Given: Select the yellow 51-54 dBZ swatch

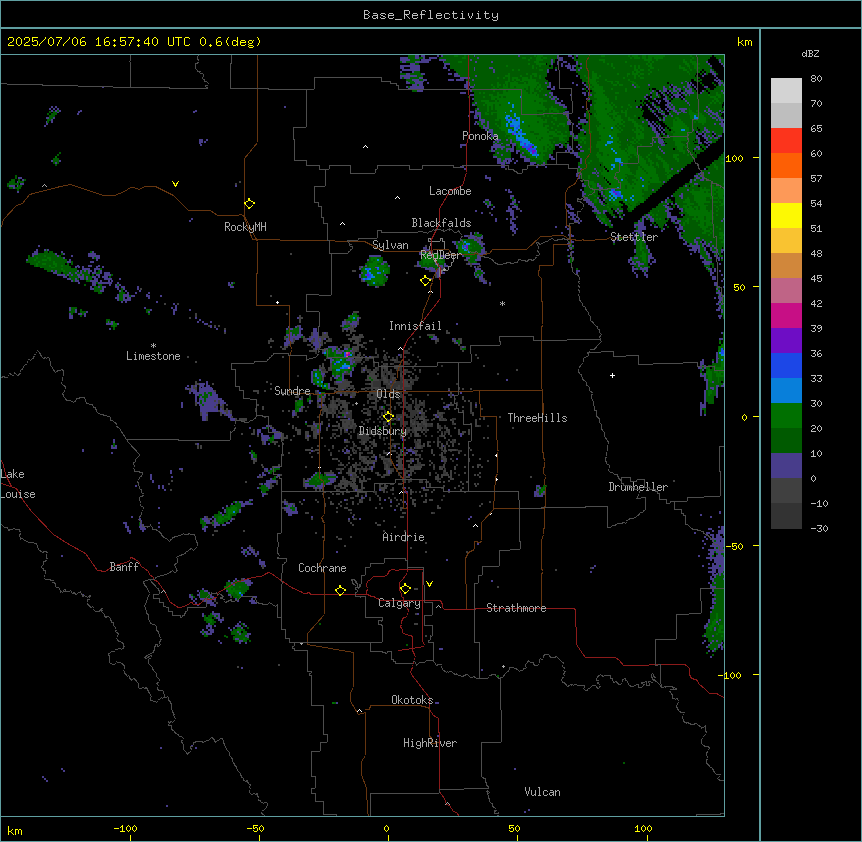Looking at the screenshot, I should pyautogui.click(x=786, y=215).
